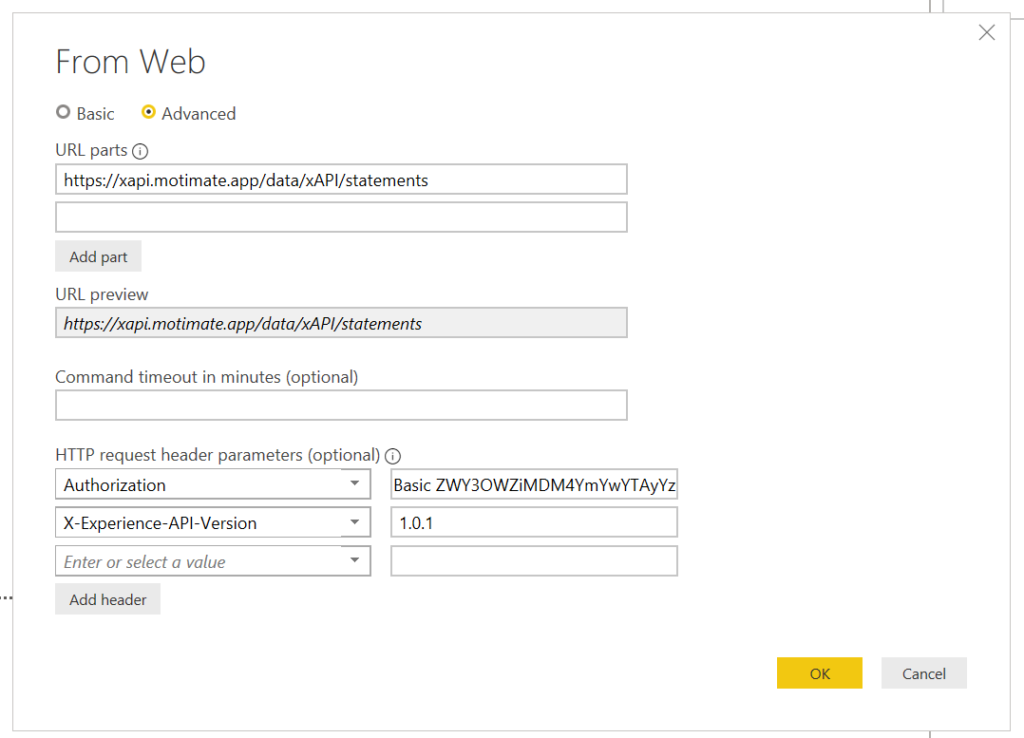Click the empty third header value field
Screen dimensions: 1024x738
(534, 561)
